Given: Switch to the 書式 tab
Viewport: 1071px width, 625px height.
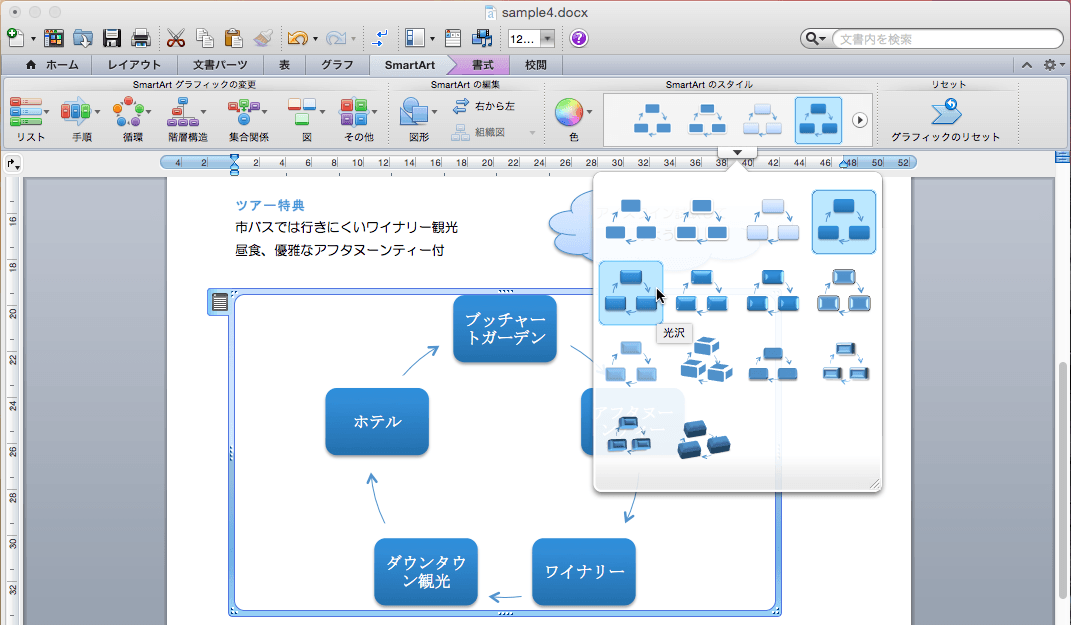Looking at the screenshot, I should point(482,65).
